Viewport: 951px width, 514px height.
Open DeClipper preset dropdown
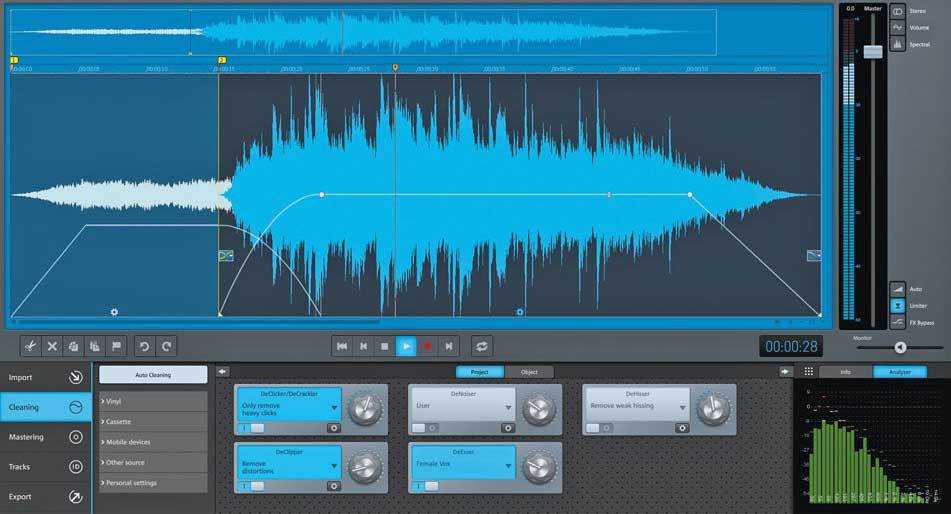[334, 466]
